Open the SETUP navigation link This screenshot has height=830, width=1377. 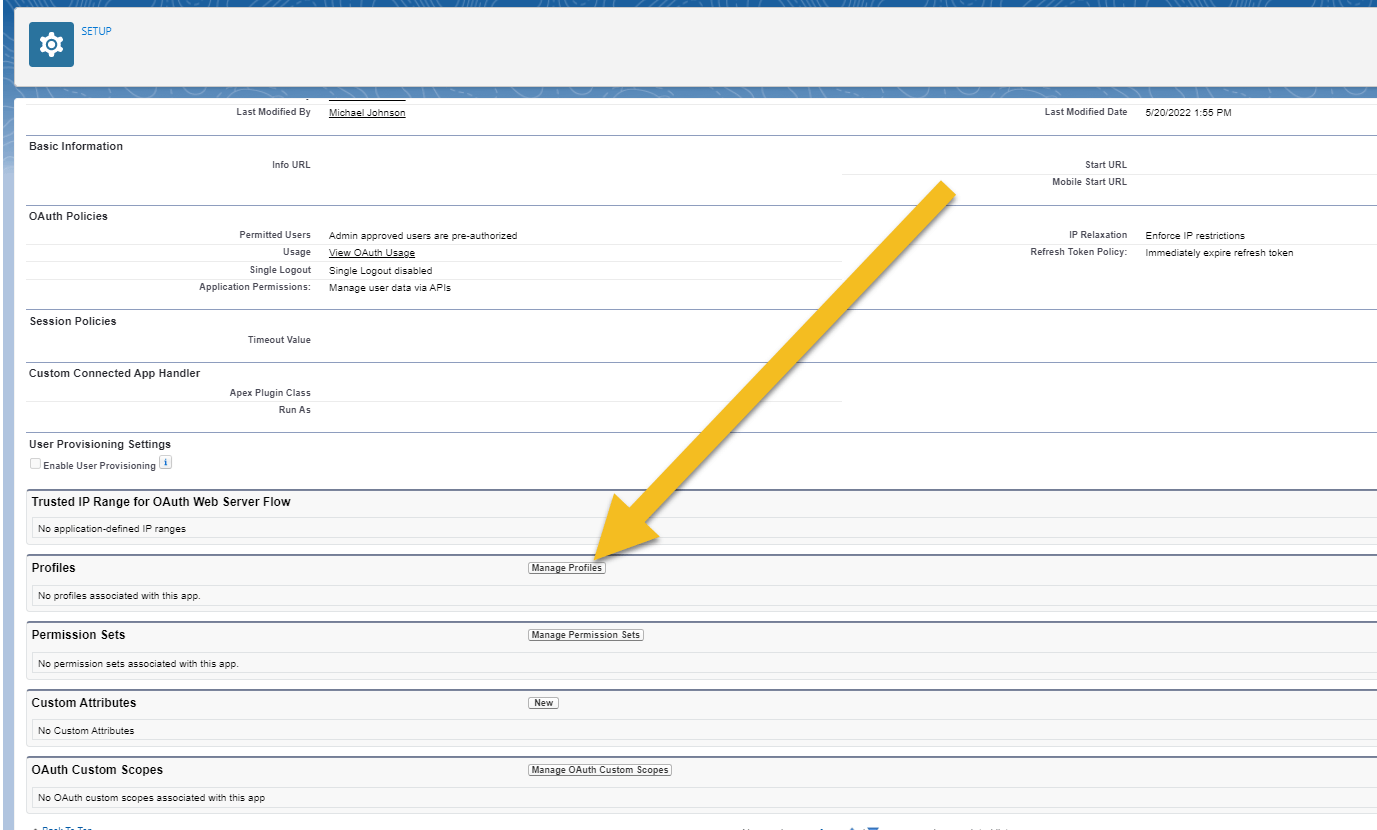click(96, 31)
